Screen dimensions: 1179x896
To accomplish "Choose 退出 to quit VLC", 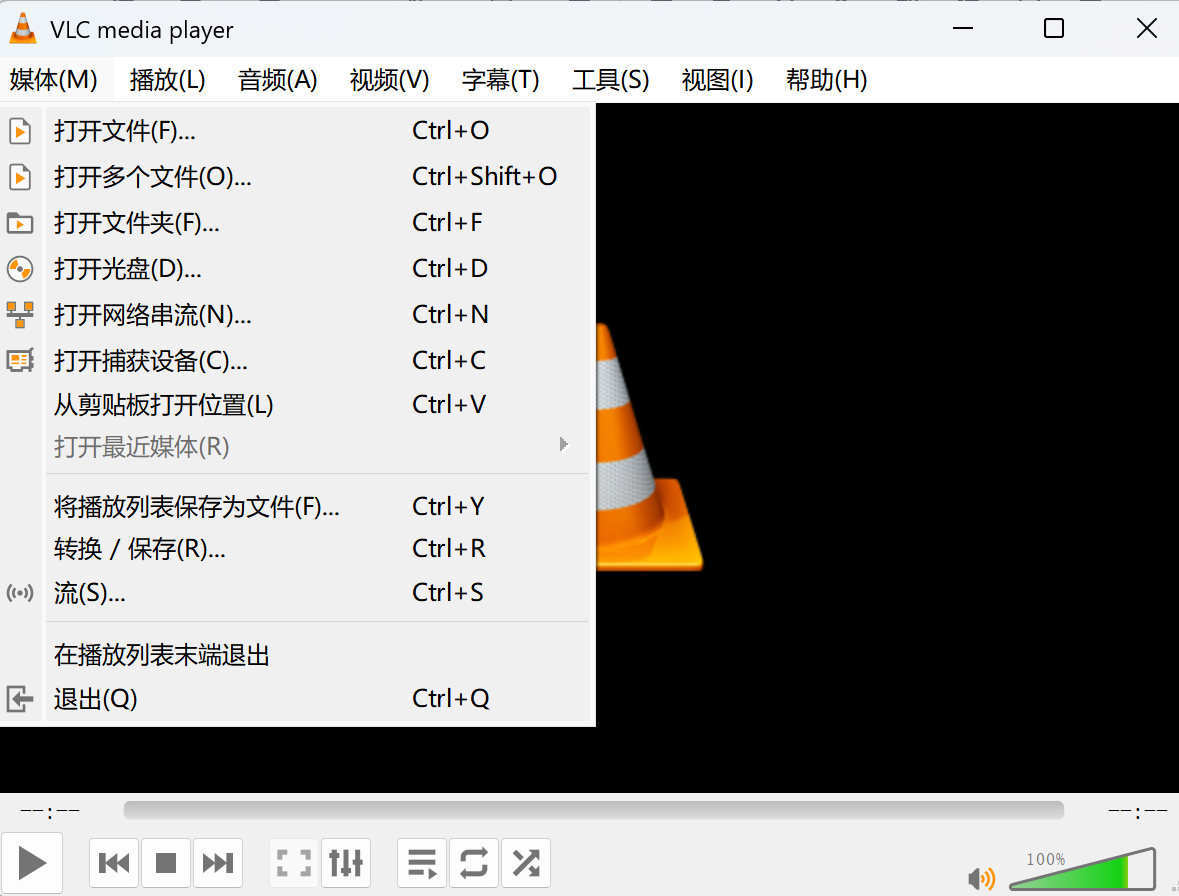I will 95,699.
